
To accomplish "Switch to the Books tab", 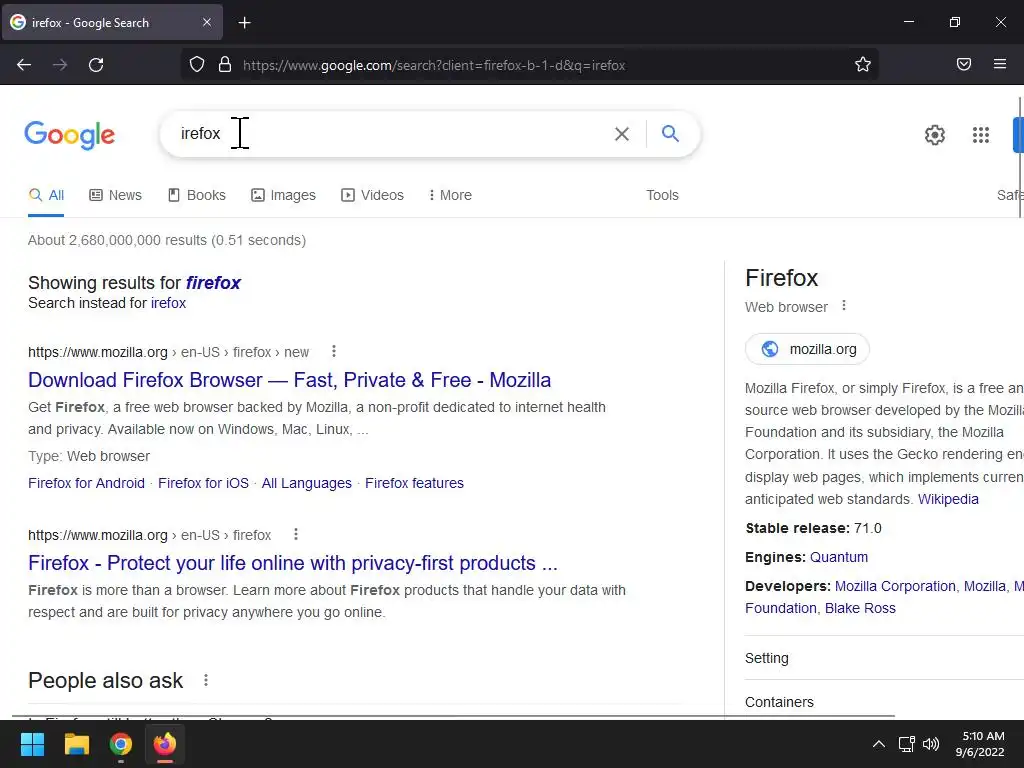I will [197, 195].
